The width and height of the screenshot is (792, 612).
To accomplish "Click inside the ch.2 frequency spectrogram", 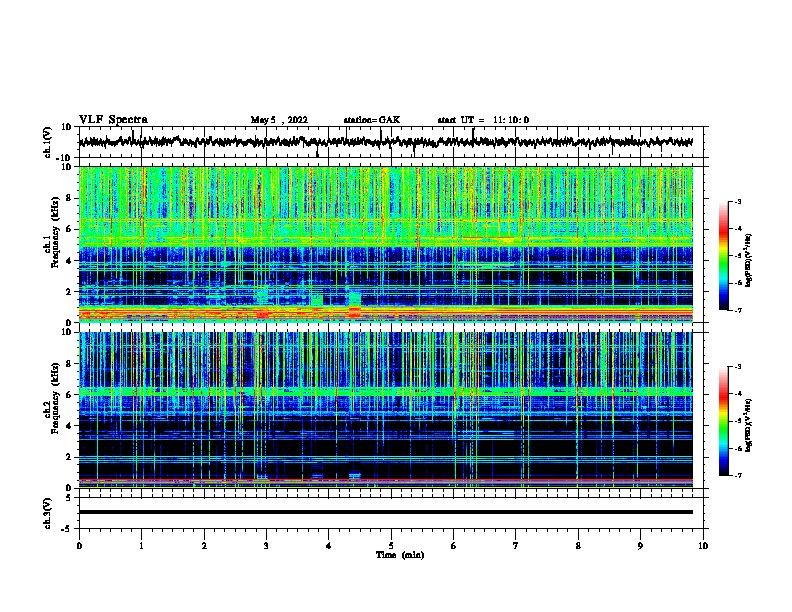I will (x=386, y=410).
